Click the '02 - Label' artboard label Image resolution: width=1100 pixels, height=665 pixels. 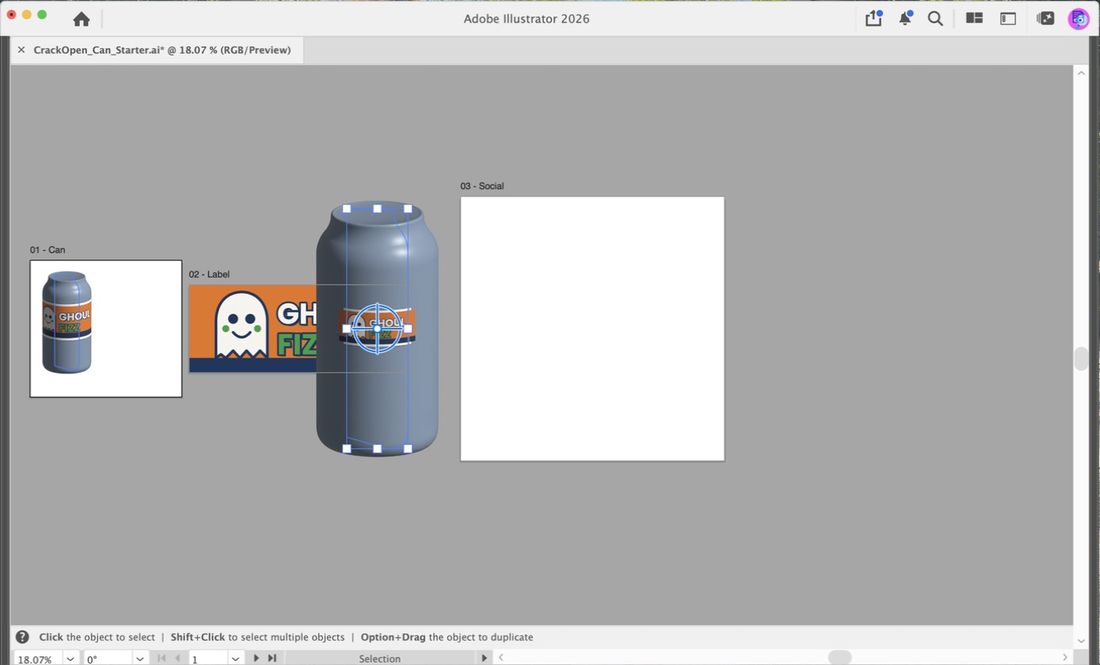click(209, 274)
